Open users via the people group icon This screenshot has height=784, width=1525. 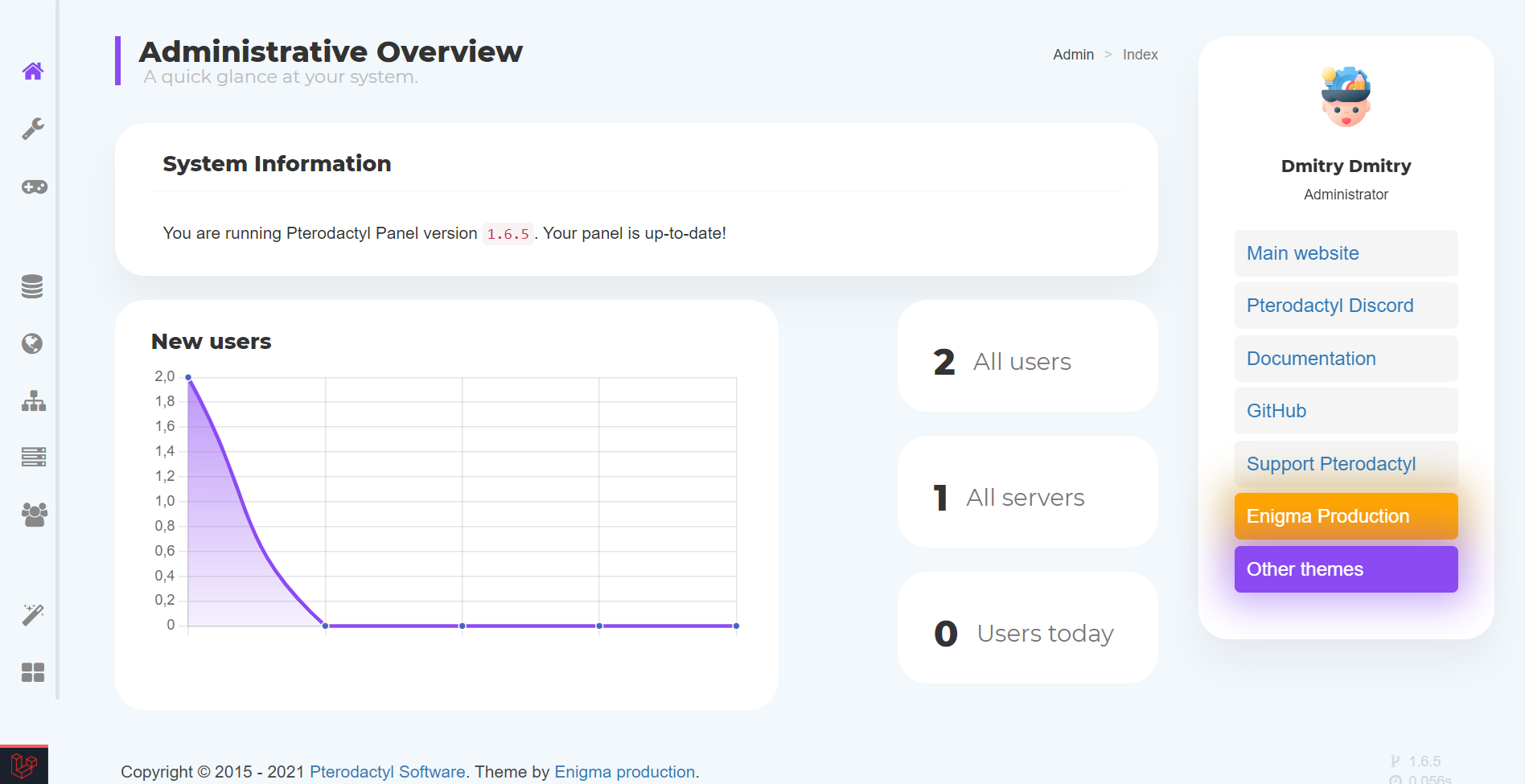[34, 514]
